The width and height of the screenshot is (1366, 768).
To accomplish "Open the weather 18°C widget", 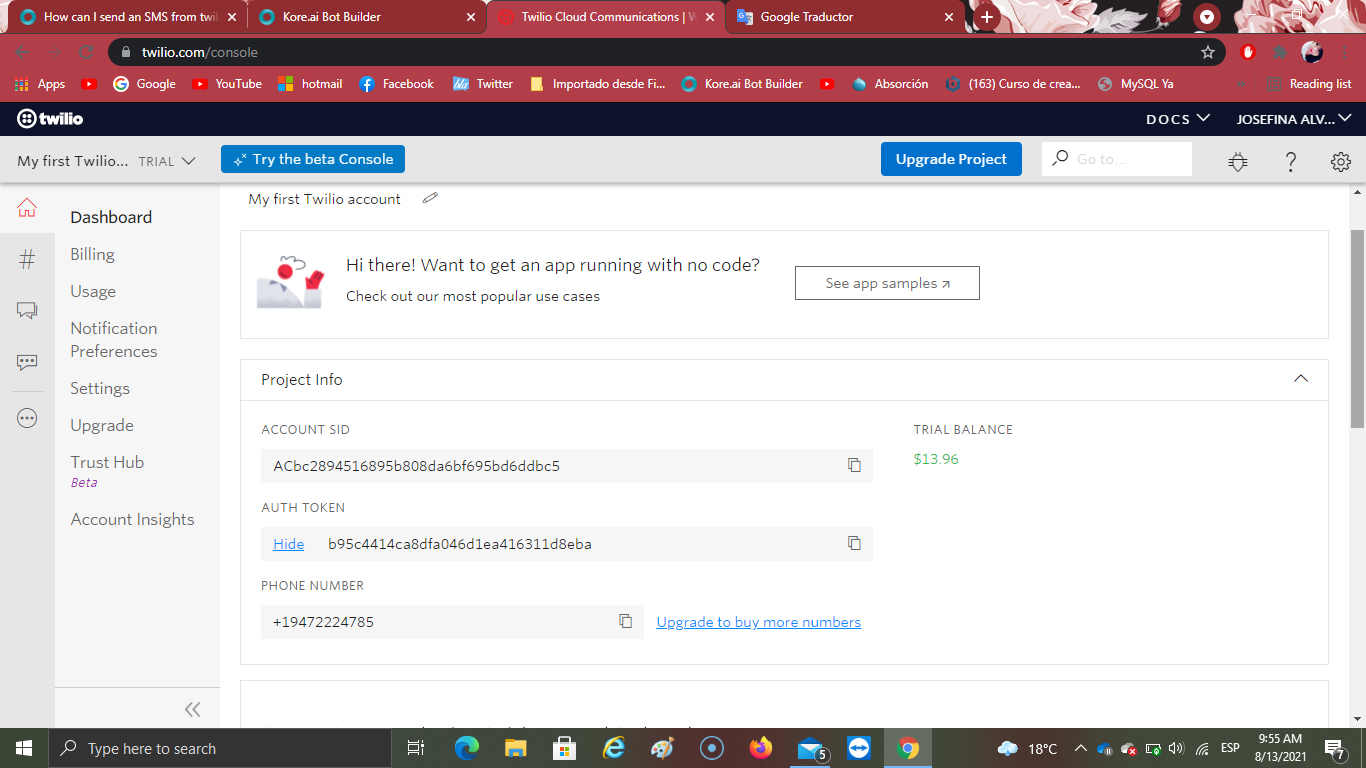I will (1028, 748).
